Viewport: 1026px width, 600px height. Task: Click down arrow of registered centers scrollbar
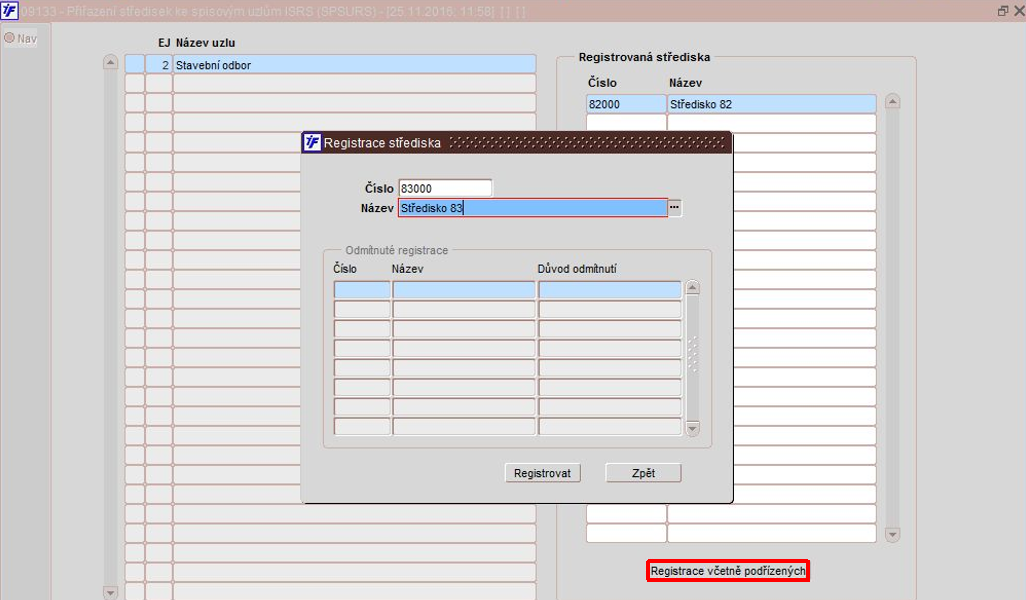click(x=893, y=535)
